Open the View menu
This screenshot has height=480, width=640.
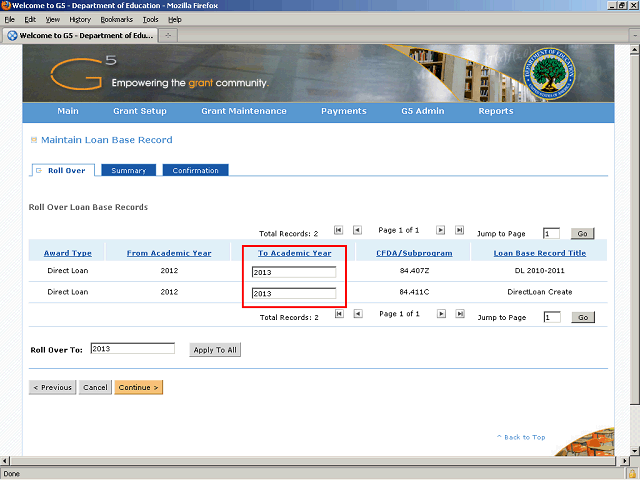53,20
